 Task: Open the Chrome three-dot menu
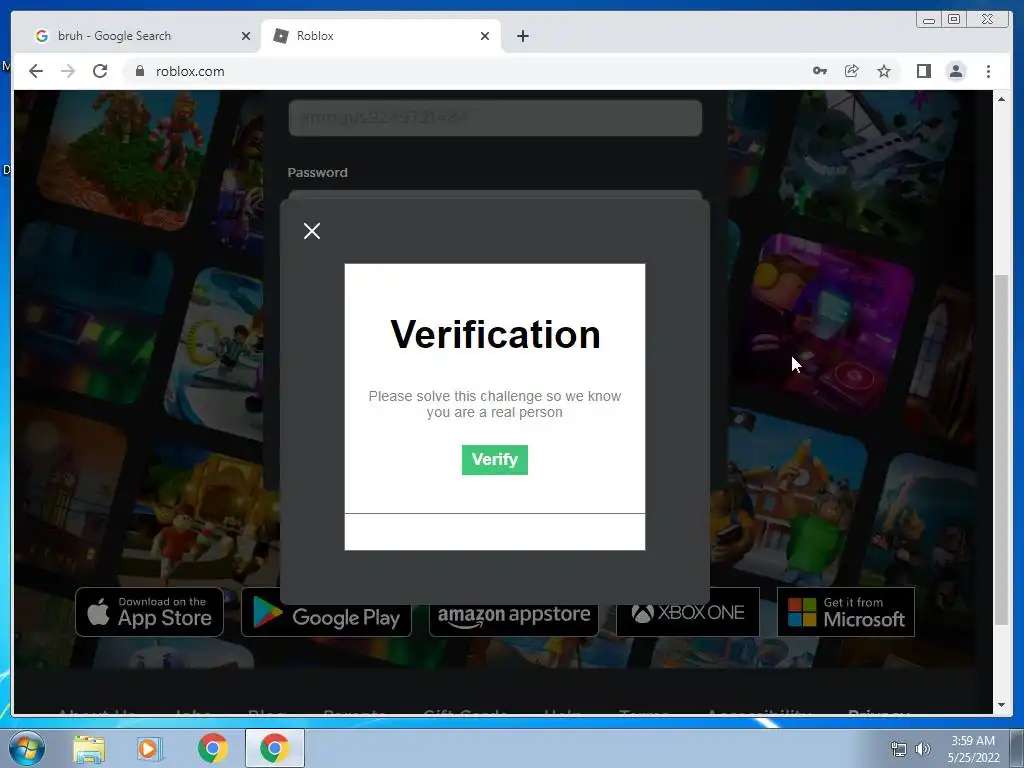[988, 71]
